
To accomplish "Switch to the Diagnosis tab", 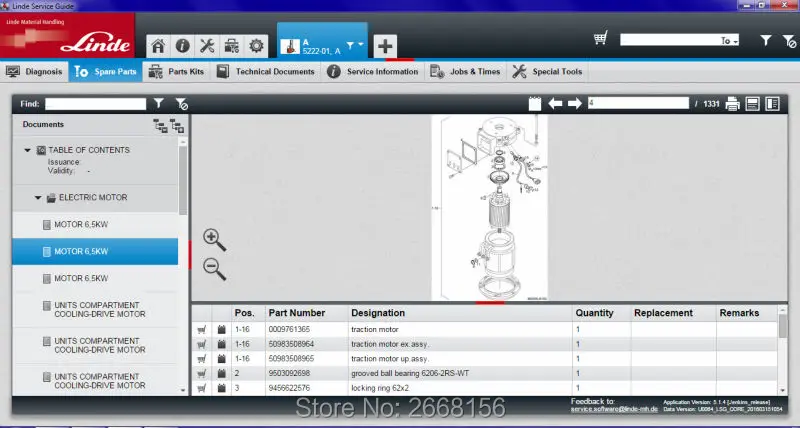I will pos(34,72).
